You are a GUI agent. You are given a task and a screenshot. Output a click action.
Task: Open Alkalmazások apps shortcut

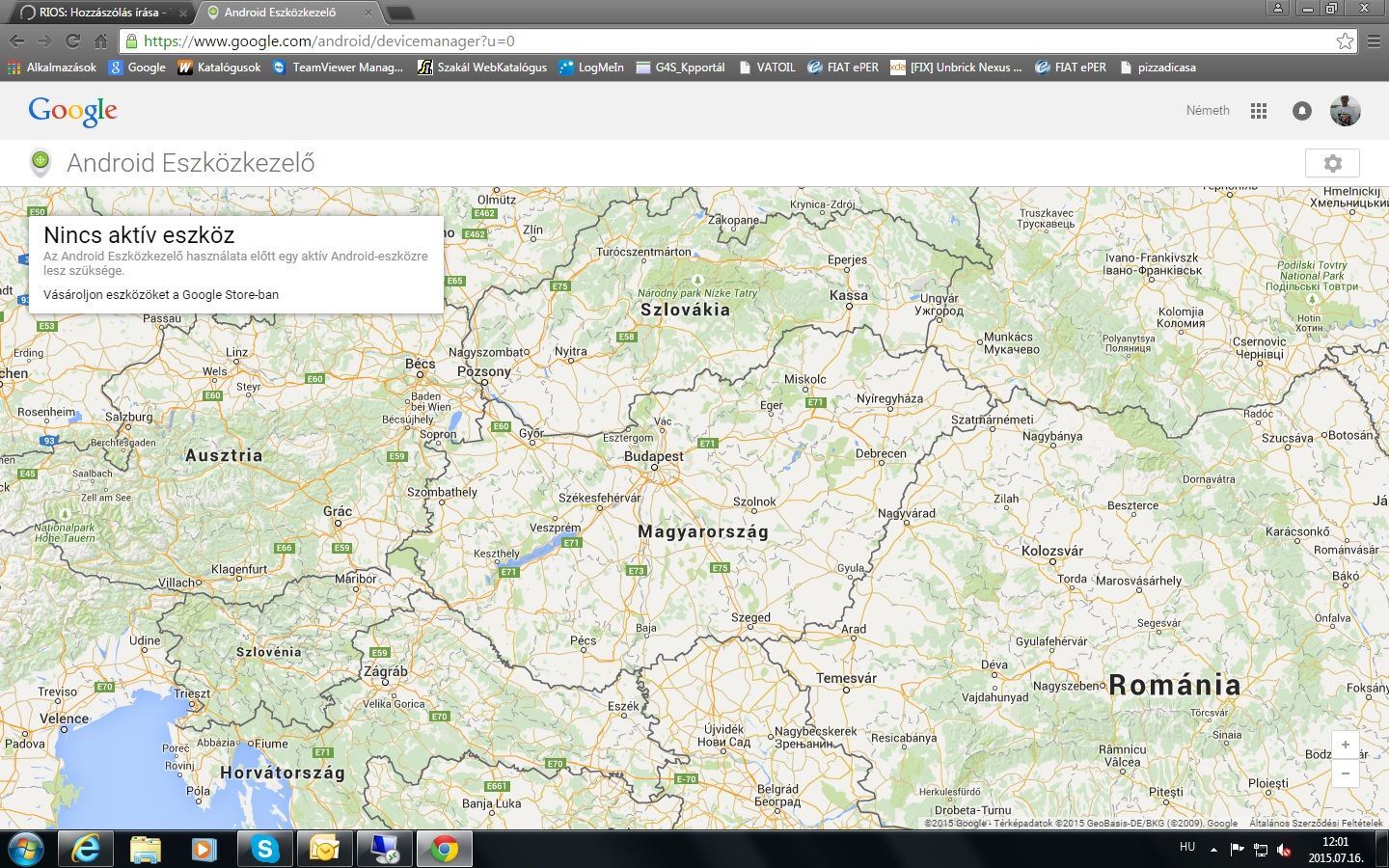[x=52, y=68]
